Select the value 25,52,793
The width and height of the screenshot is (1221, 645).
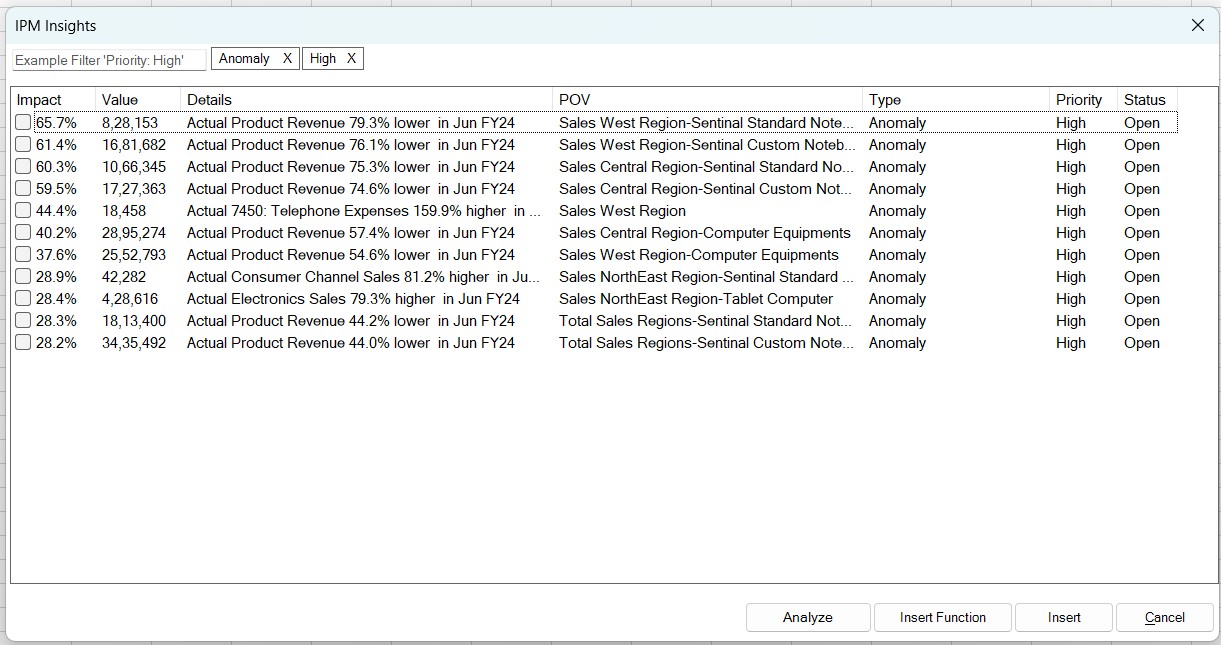pyautogui.click(x=134, y=255)
